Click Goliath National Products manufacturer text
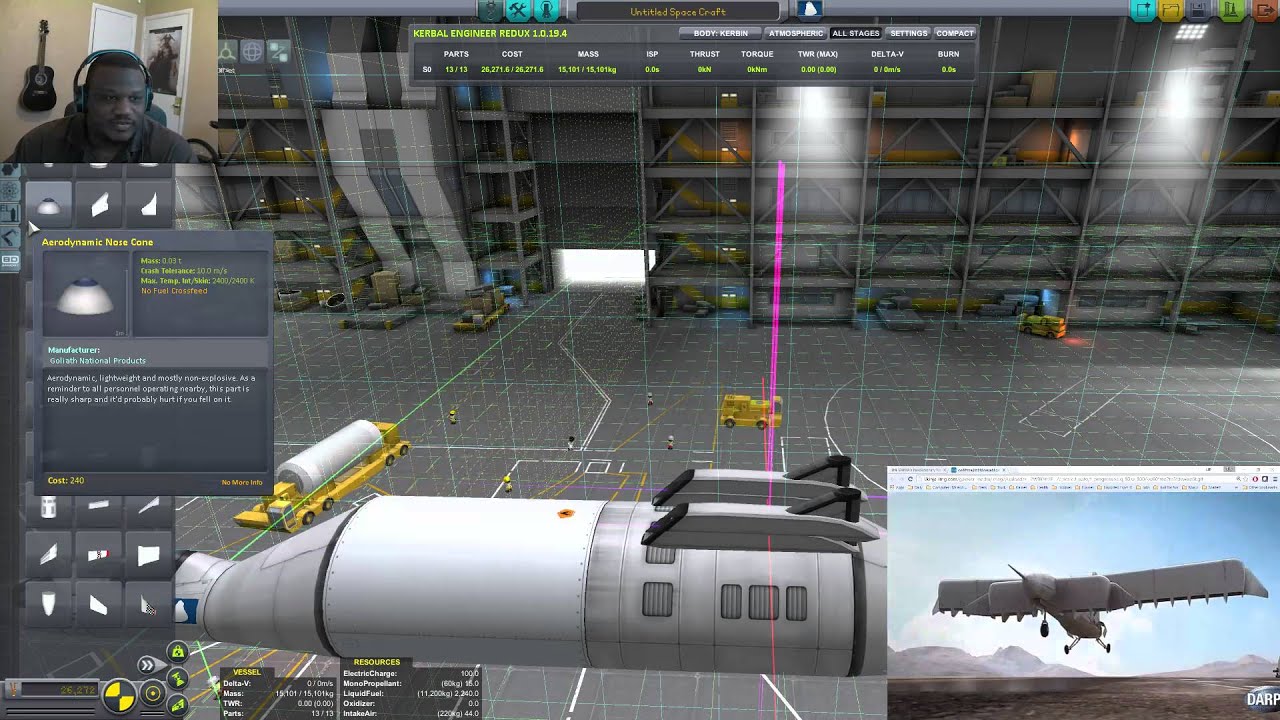The height and width of the screenshot is (720, 1280). [x=98, y=360]
